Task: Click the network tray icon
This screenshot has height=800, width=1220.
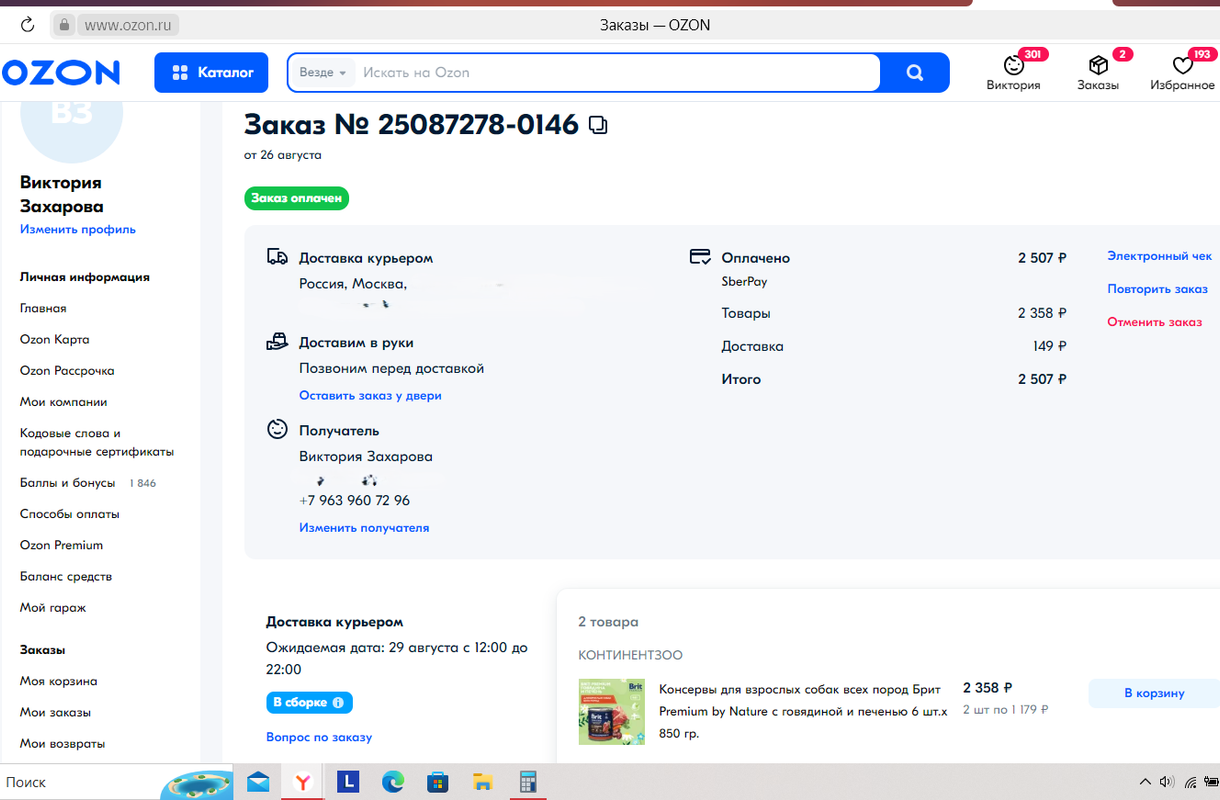Action: point(1190,782)
